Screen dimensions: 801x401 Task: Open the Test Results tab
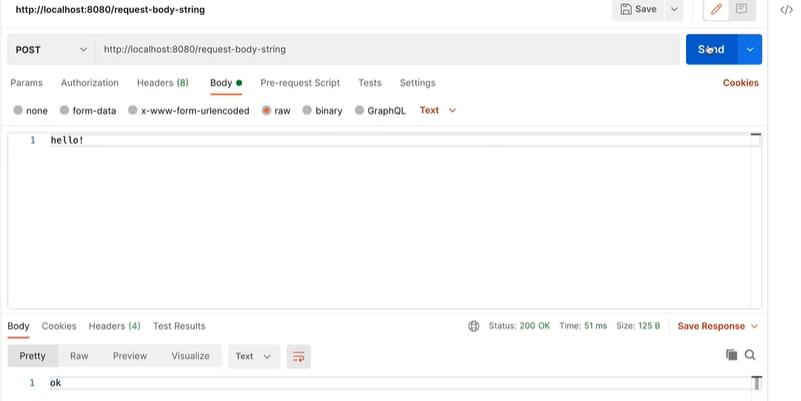coord(179,326)
